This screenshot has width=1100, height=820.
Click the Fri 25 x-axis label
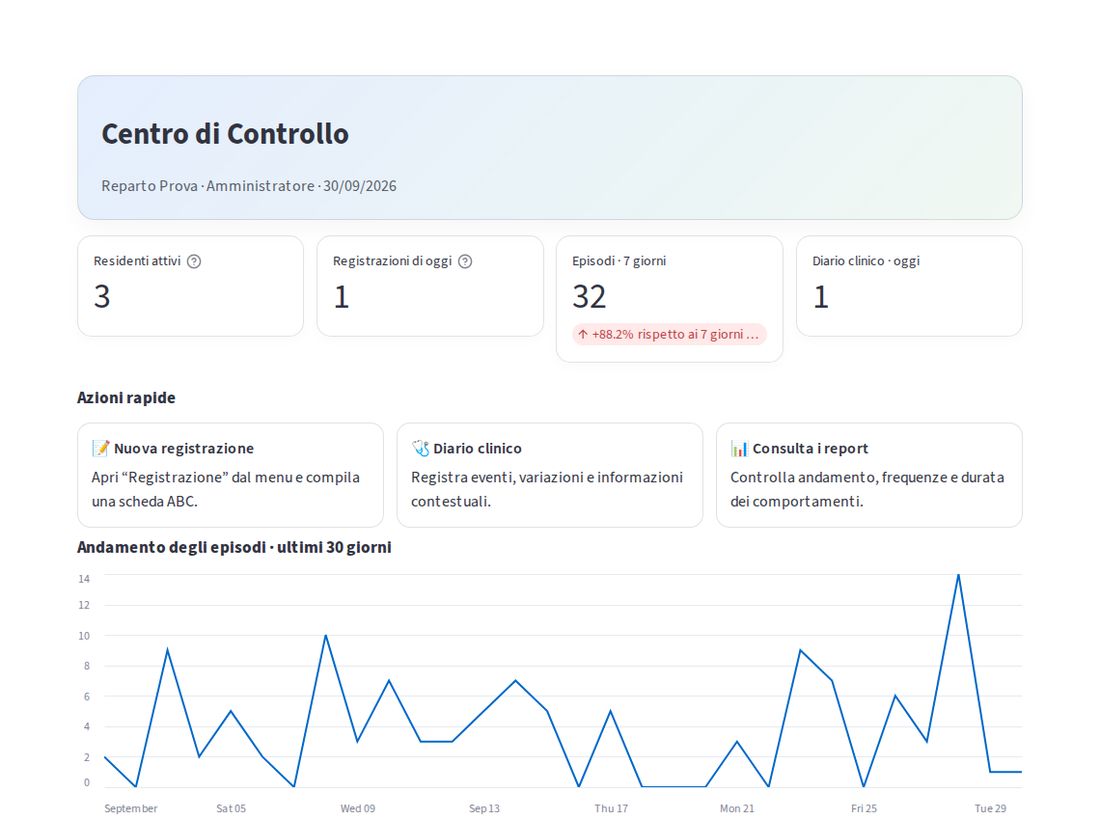(x=864, y=808)
